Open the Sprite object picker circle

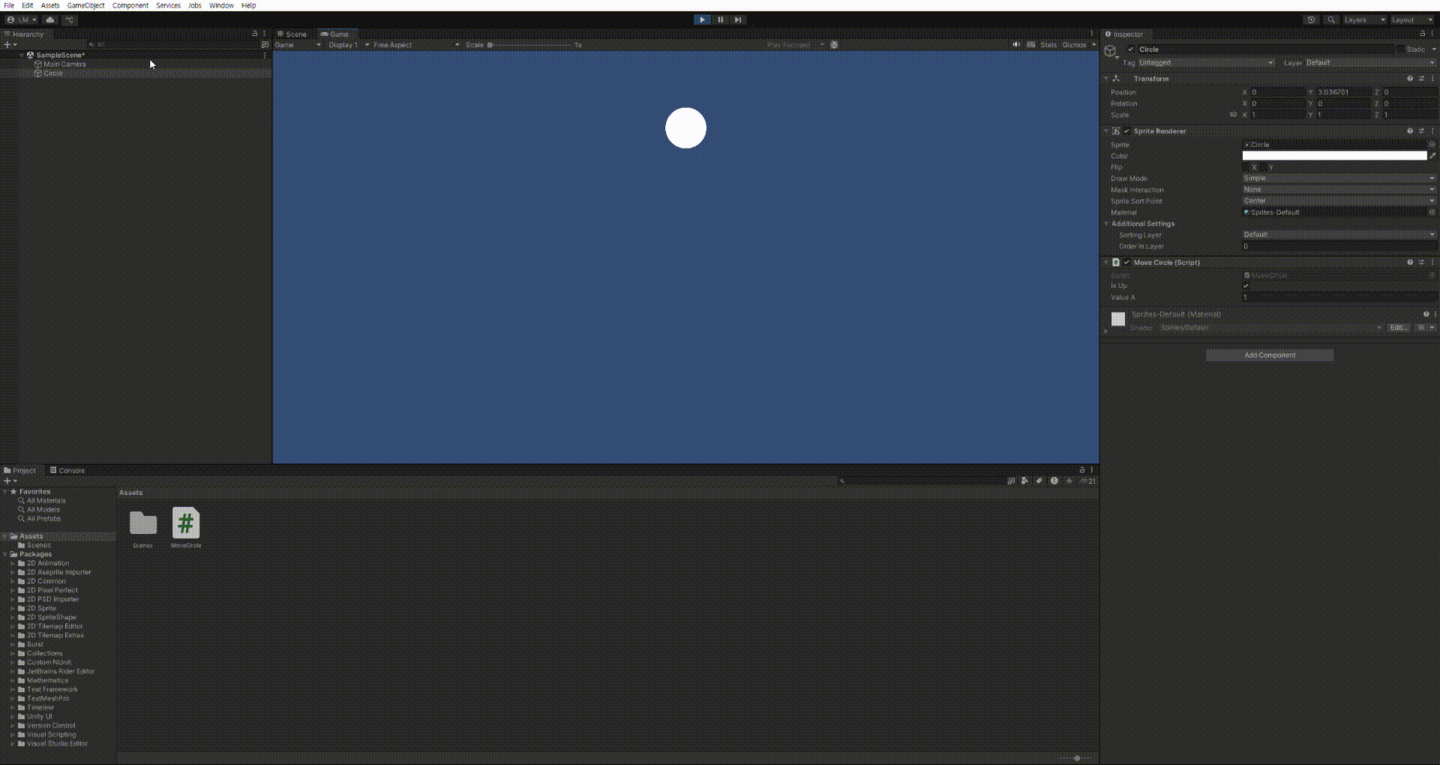1432,144
